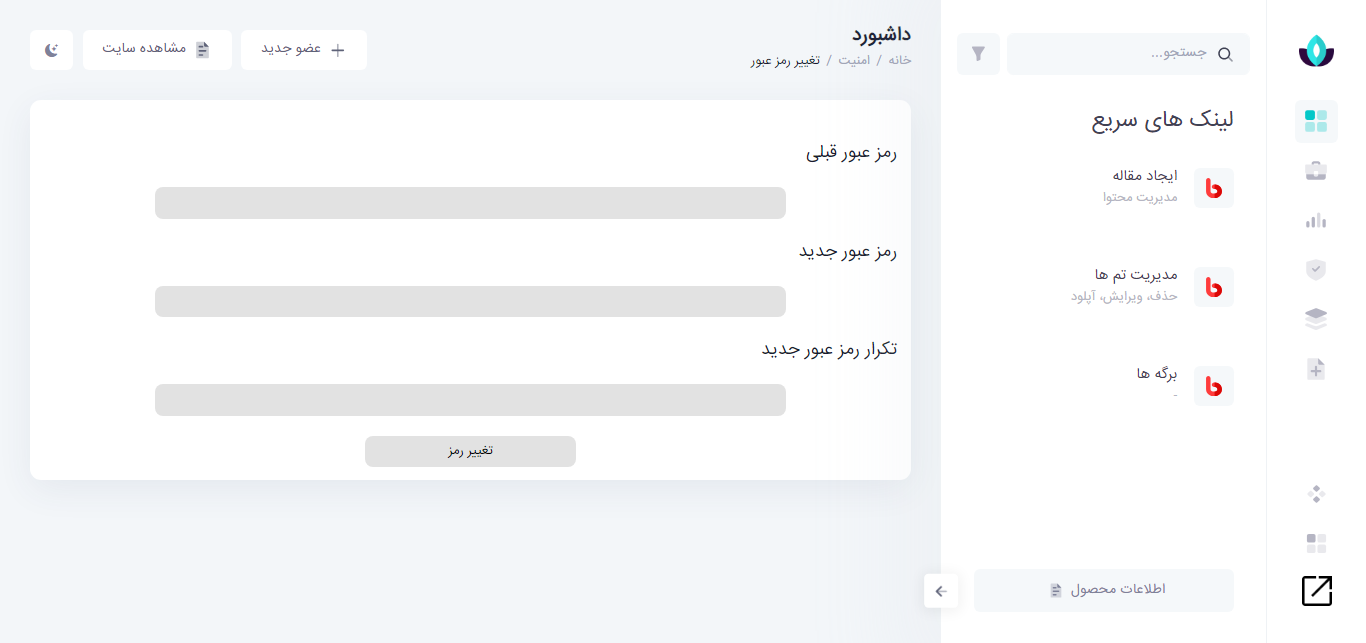Select the security shield icon in the sidebar
1366x643 pixels.
pos(1316,269)
